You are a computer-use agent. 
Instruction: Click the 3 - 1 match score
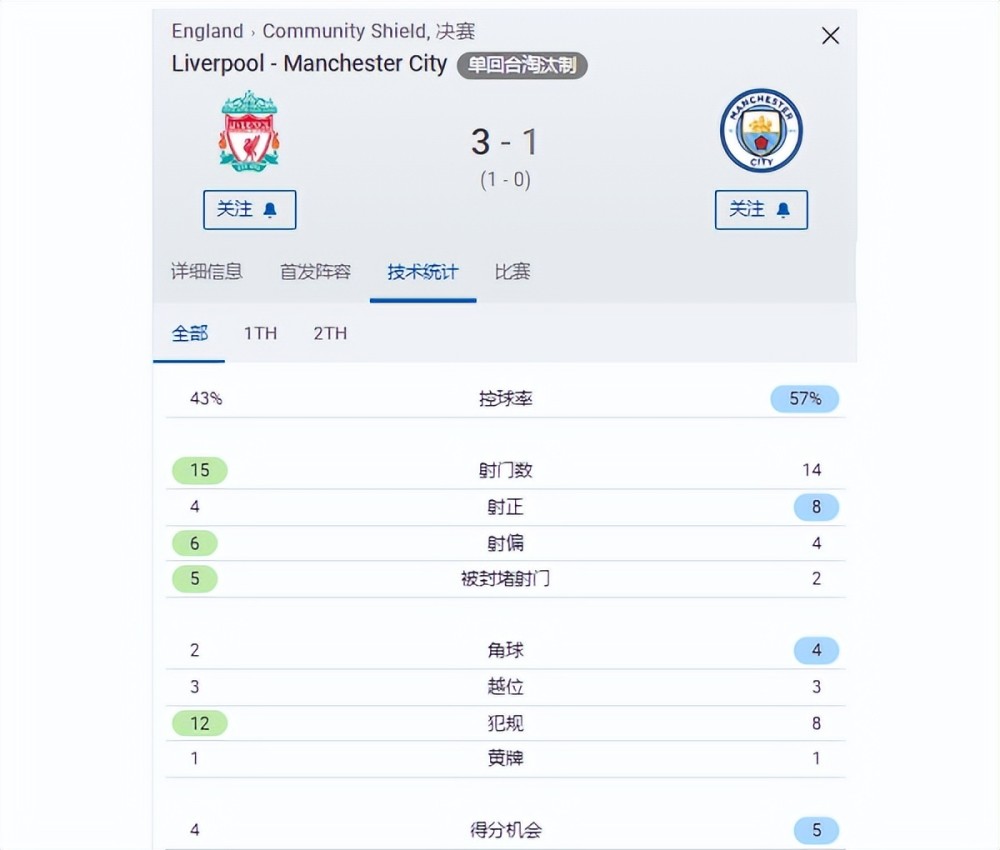click(x=504, y=142)
